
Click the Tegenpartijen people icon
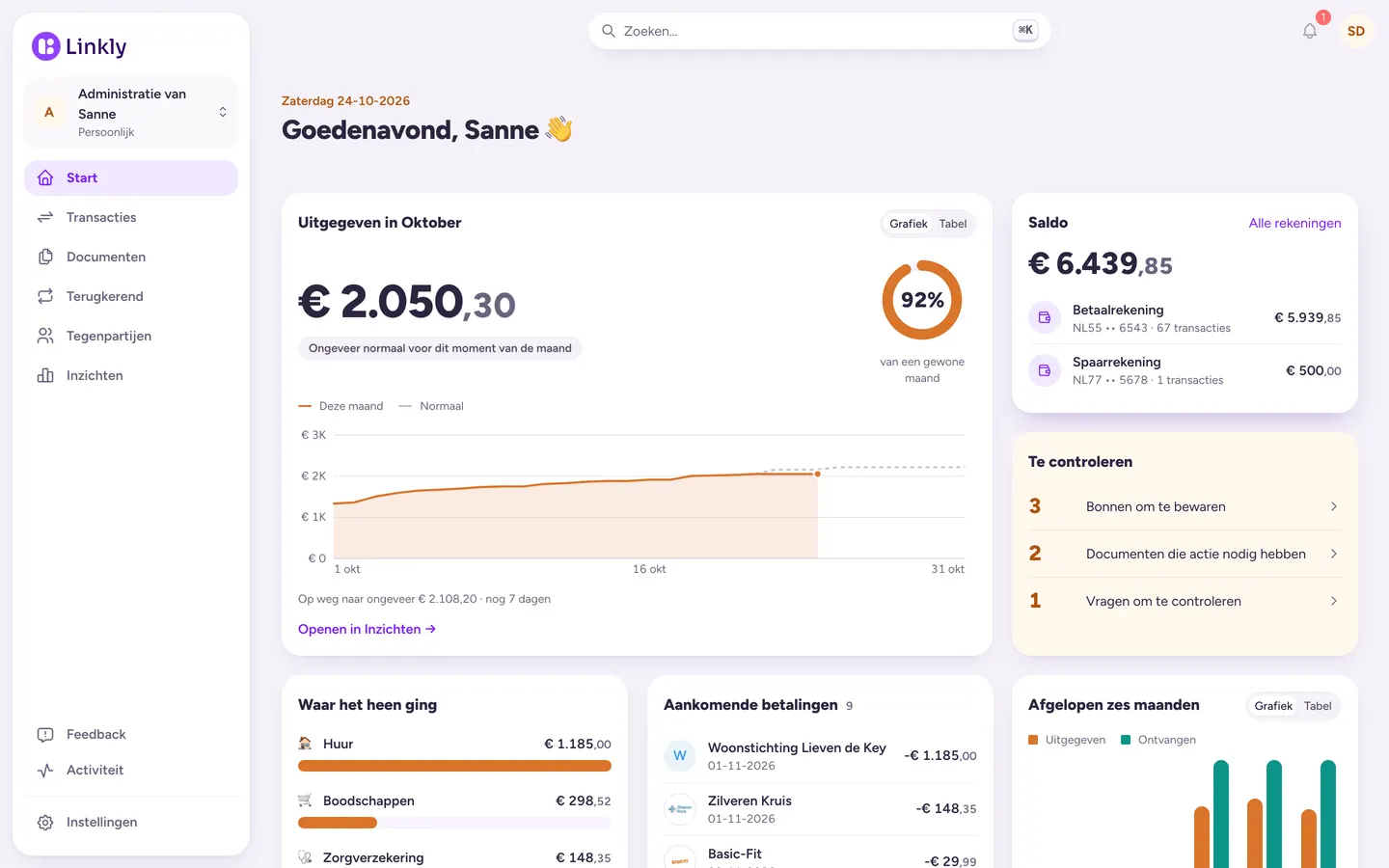point(45,336)
